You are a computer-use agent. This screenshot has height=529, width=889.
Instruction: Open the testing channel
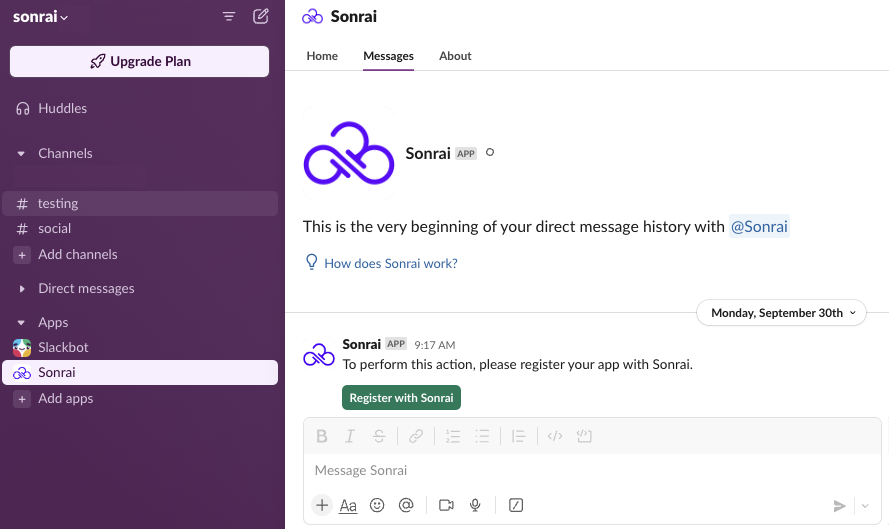(140, 204)
